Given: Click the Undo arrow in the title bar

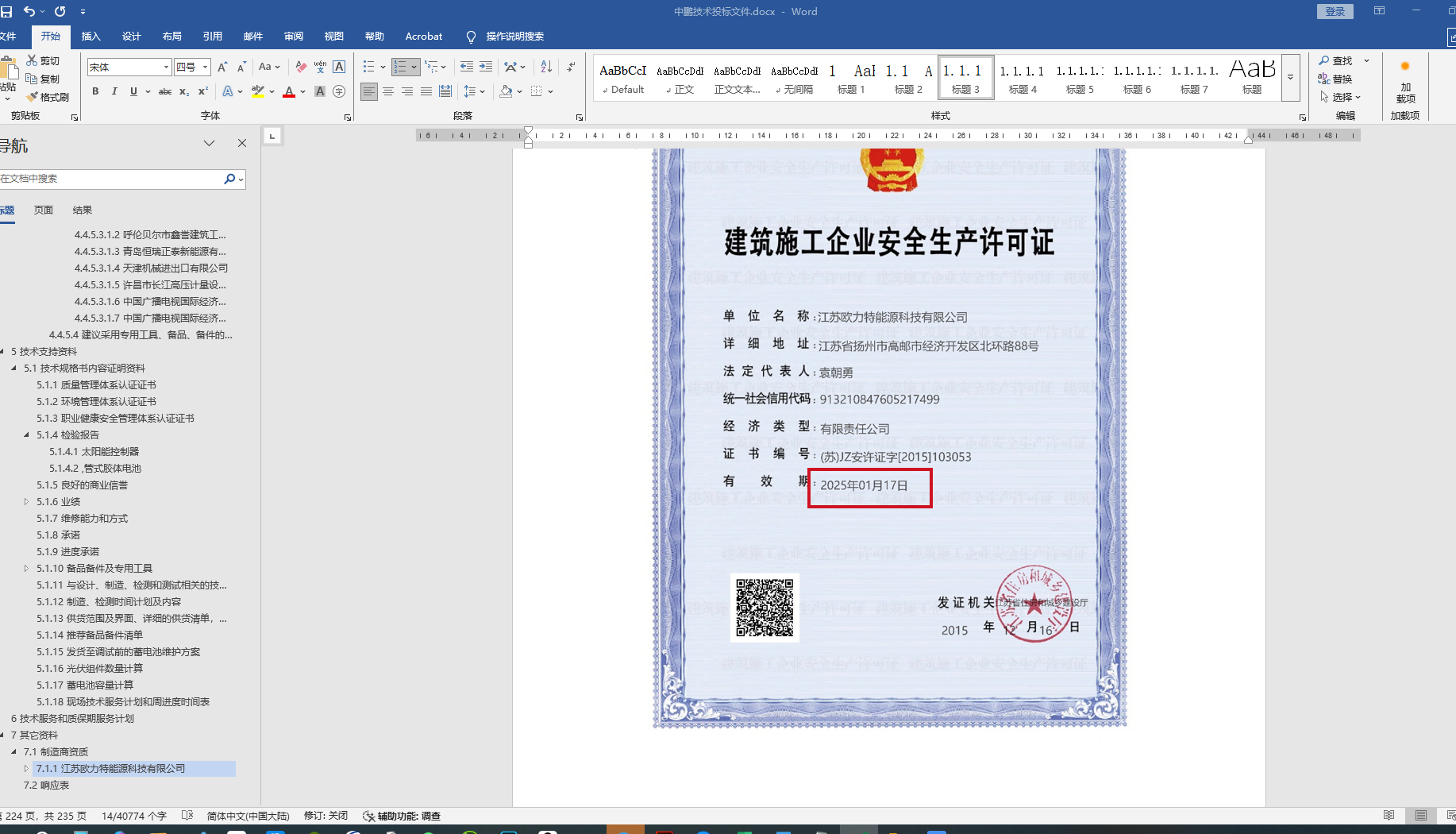Looking at the screenshot, I should coord(29,11).
